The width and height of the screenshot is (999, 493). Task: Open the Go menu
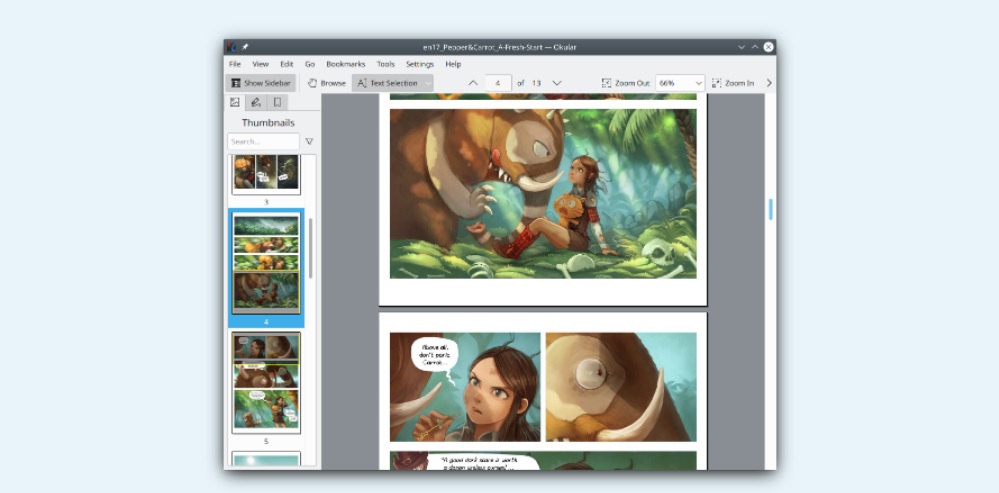[310, 64]
